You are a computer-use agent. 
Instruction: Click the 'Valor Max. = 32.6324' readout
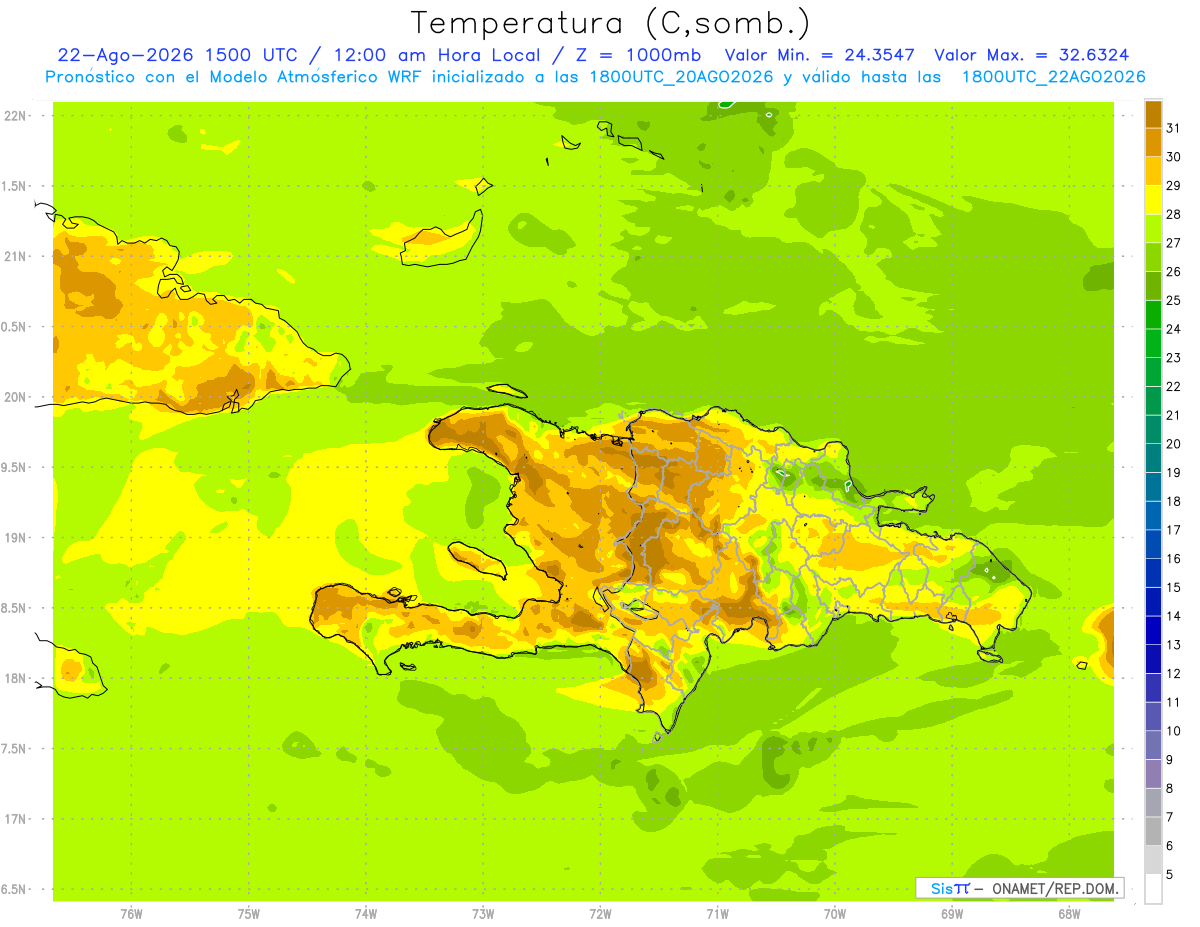click(1032, 55)
